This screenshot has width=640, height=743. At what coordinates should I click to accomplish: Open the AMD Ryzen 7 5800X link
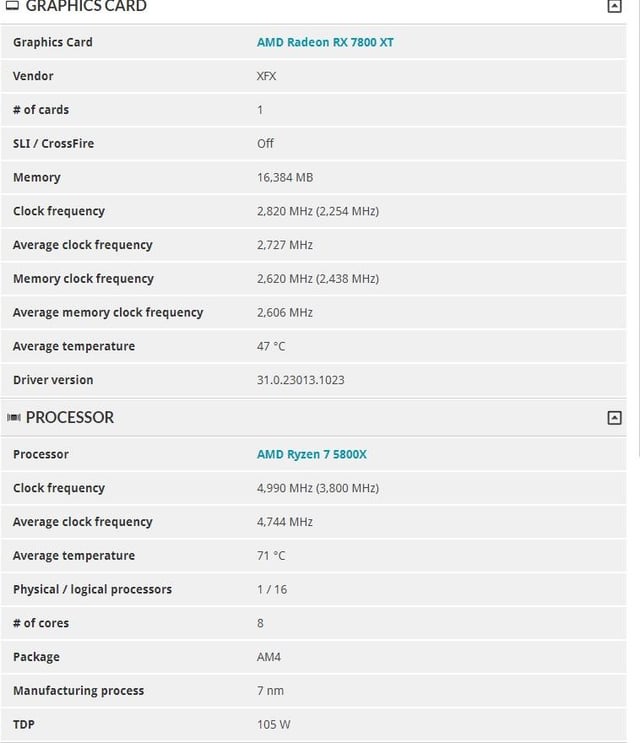coord(312,454)
